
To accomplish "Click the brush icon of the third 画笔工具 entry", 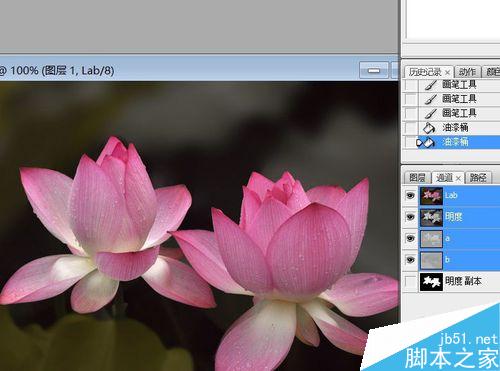I will [x=431, y=113].
